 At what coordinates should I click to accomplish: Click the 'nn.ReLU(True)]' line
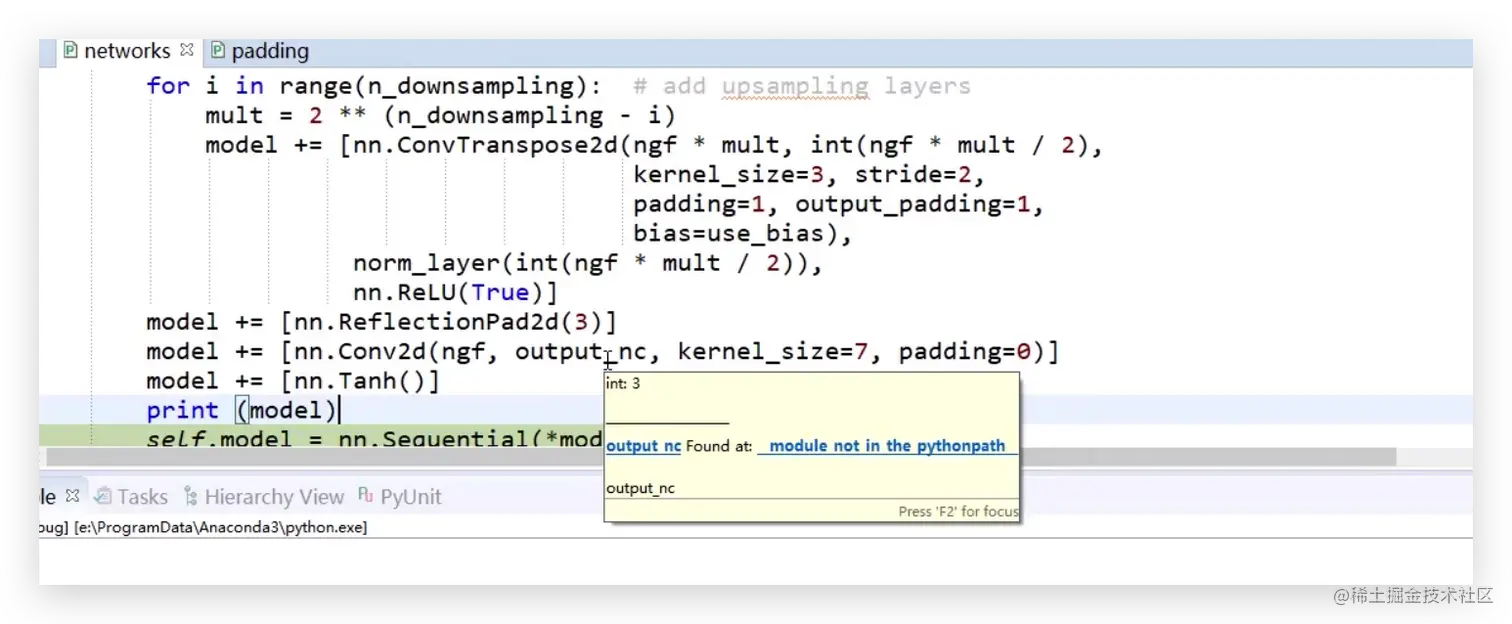455,293
